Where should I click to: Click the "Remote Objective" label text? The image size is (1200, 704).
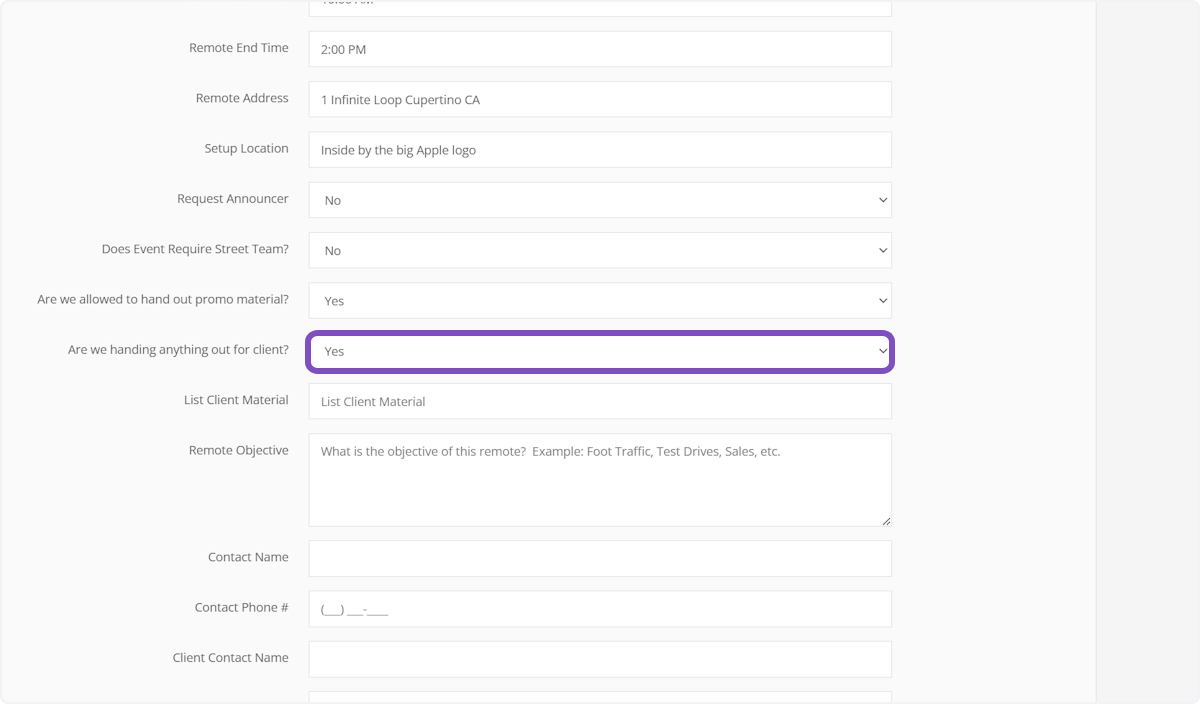(x=238, y=450)
